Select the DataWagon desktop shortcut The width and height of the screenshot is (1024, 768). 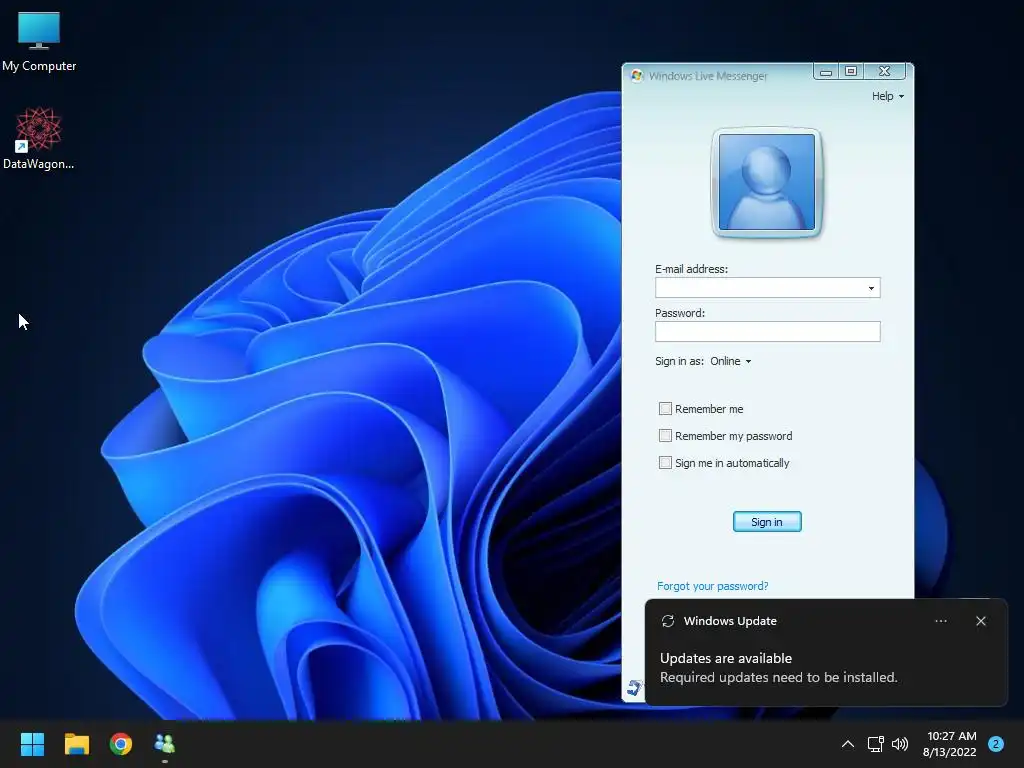[39, 138]
